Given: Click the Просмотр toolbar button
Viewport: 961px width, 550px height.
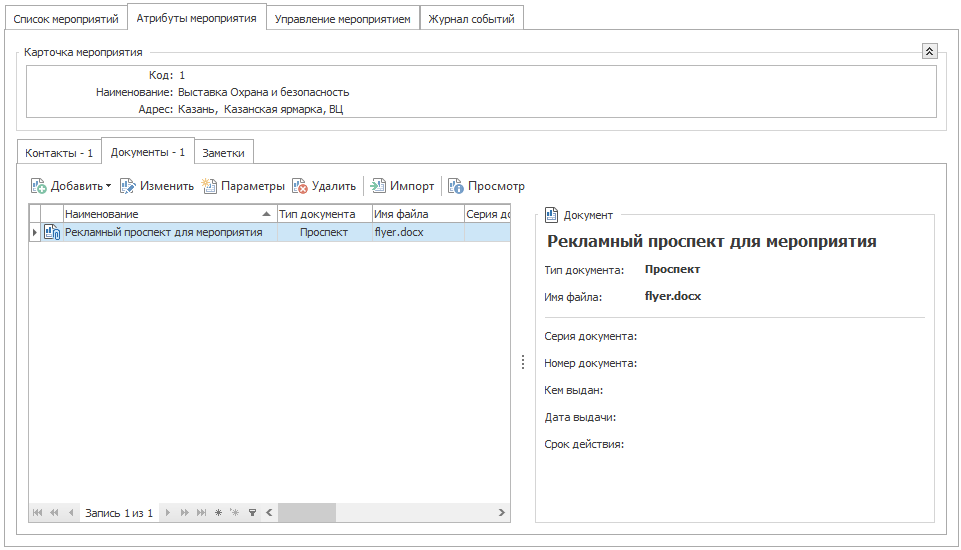Looking at the screenshot, I should 487,186.
